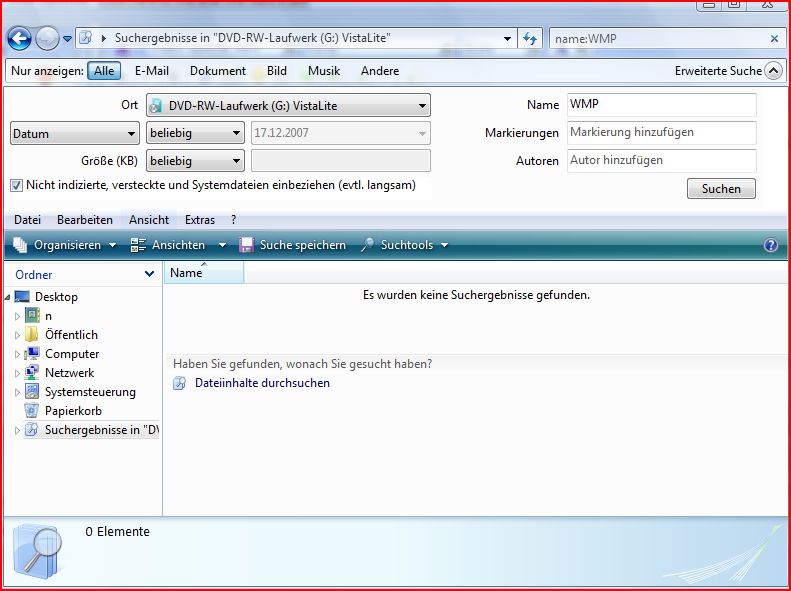Screen dimensions: 791x591
Task: Filter results by Bild
Action: tap(276, 71)
